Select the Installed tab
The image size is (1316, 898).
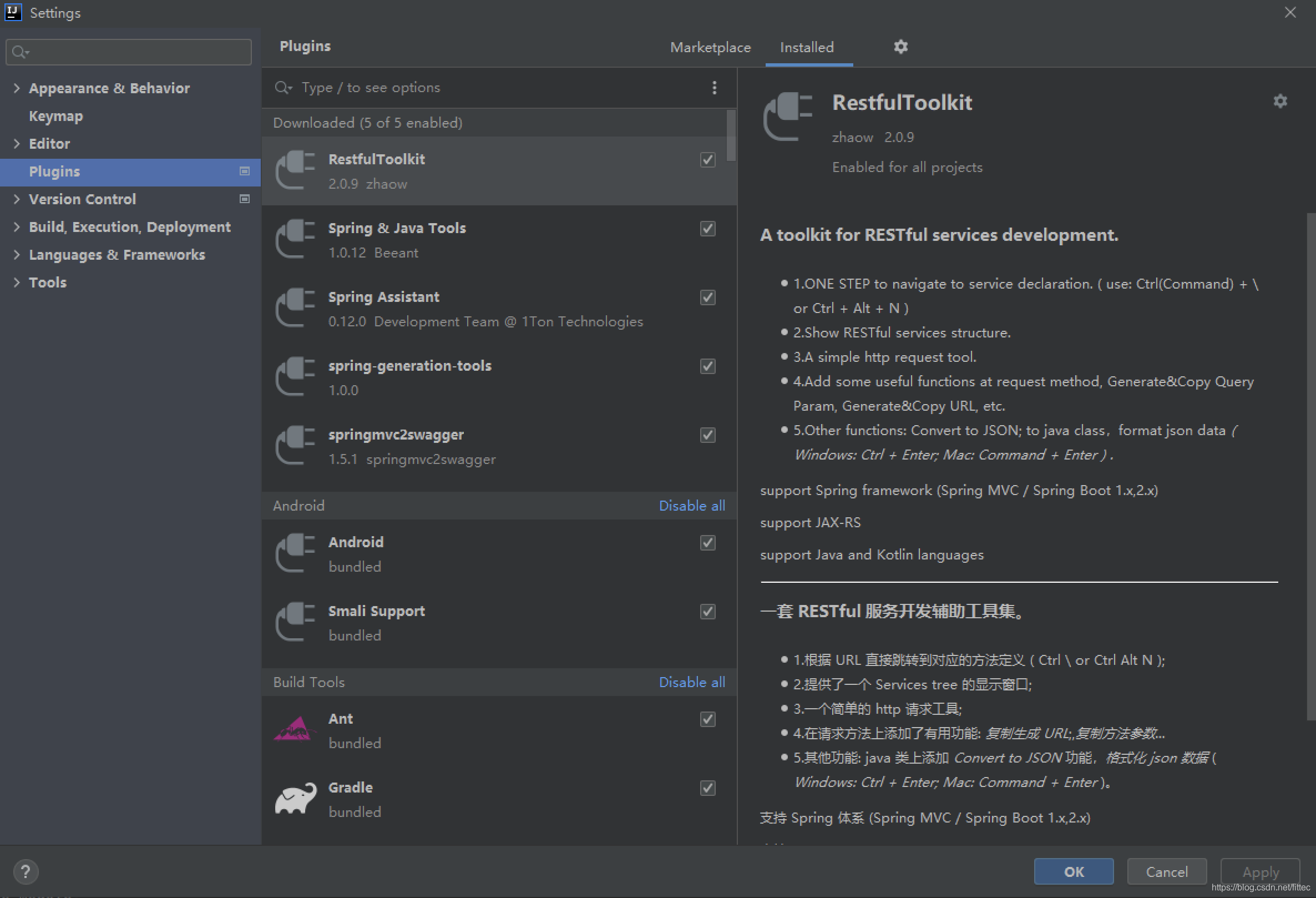[x=806, y=47]
